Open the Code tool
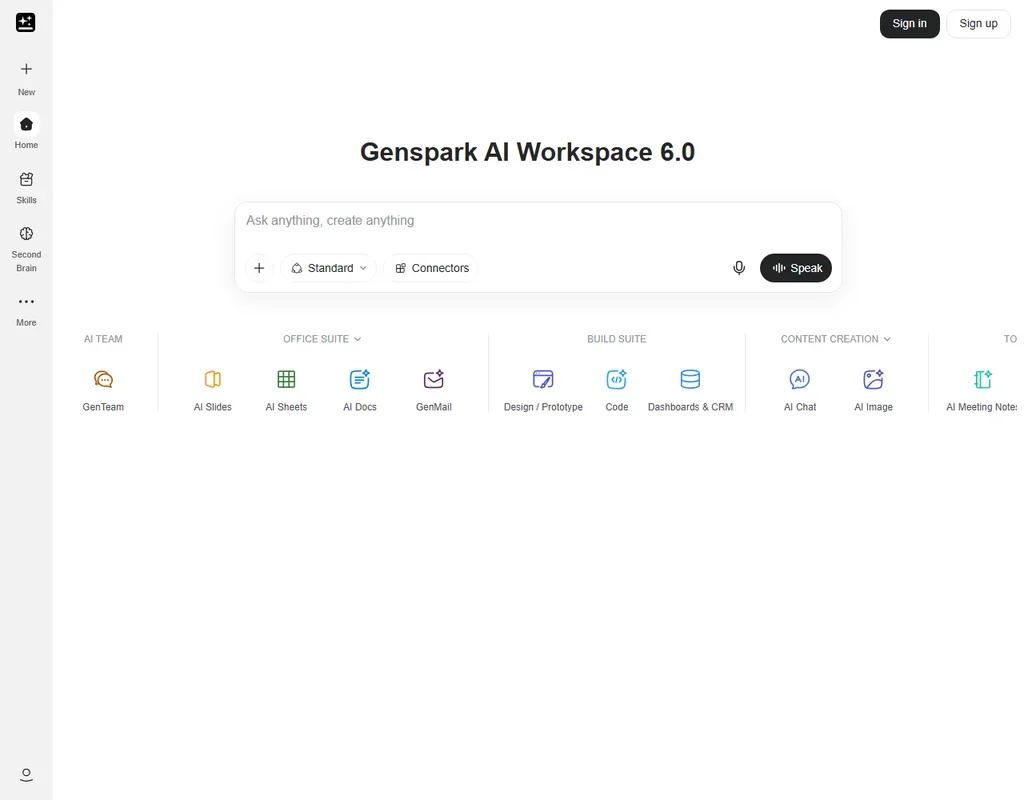1024x800 pixels. click(616, 390)
